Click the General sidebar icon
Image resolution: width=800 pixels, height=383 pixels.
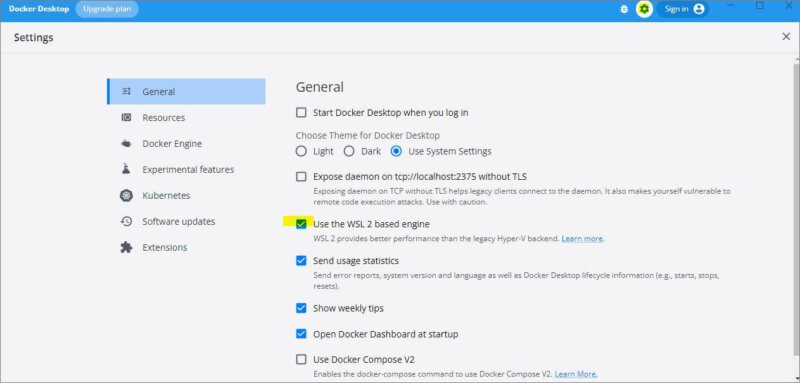(127, 92)
